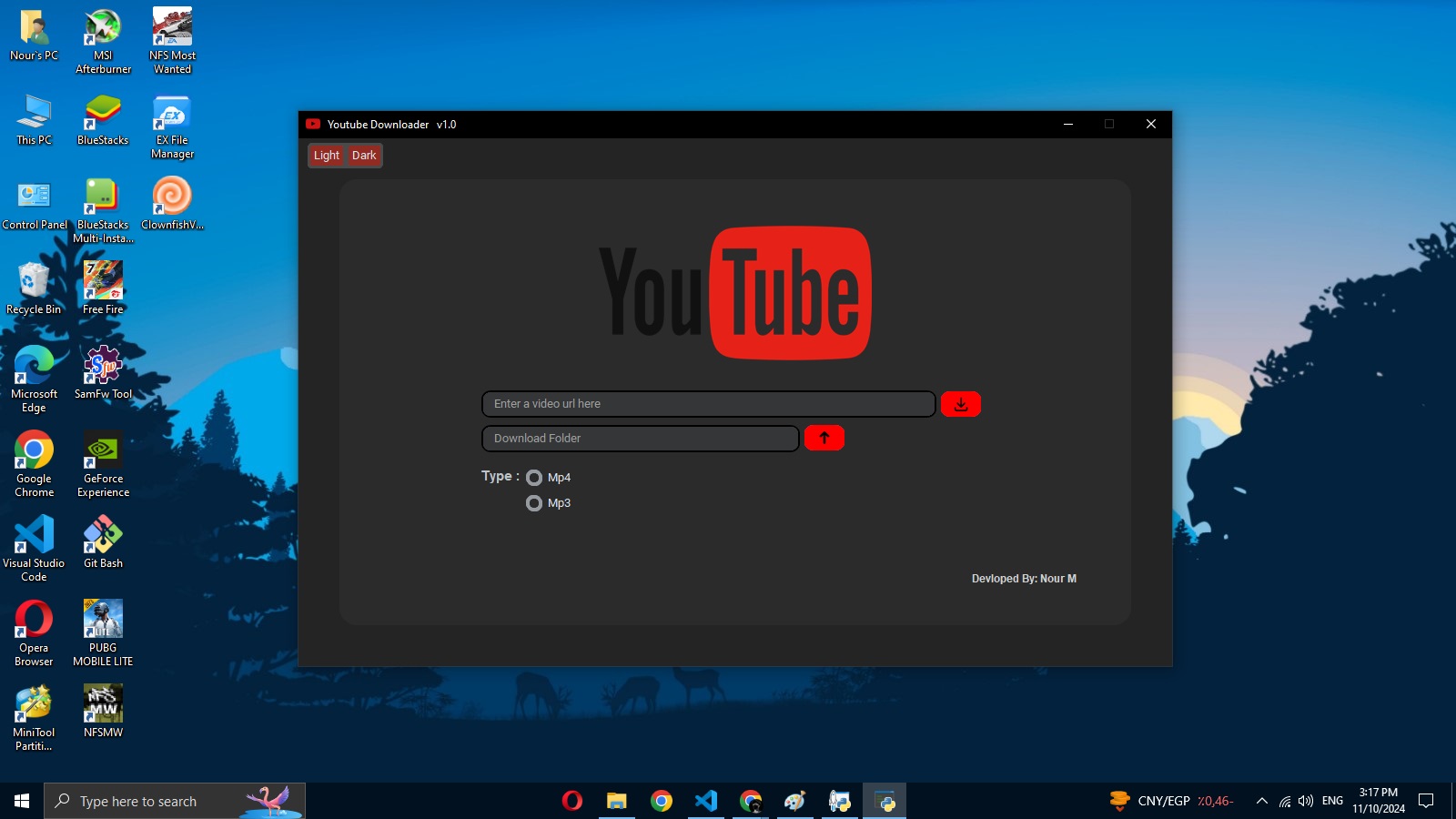
Task: Open the Python rocket launcher taskbar icon
Action: (840, 801)
